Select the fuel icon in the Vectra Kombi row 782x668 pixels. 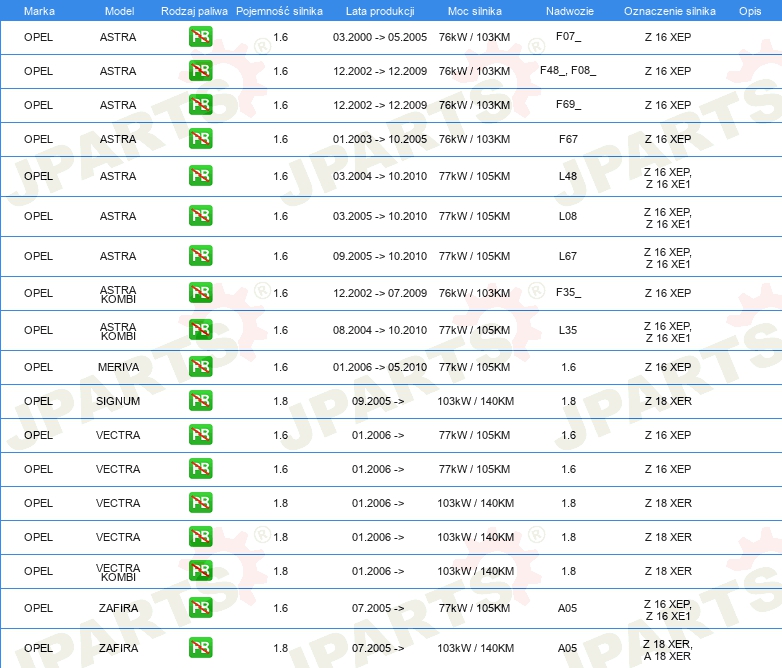tap(200, 571)
